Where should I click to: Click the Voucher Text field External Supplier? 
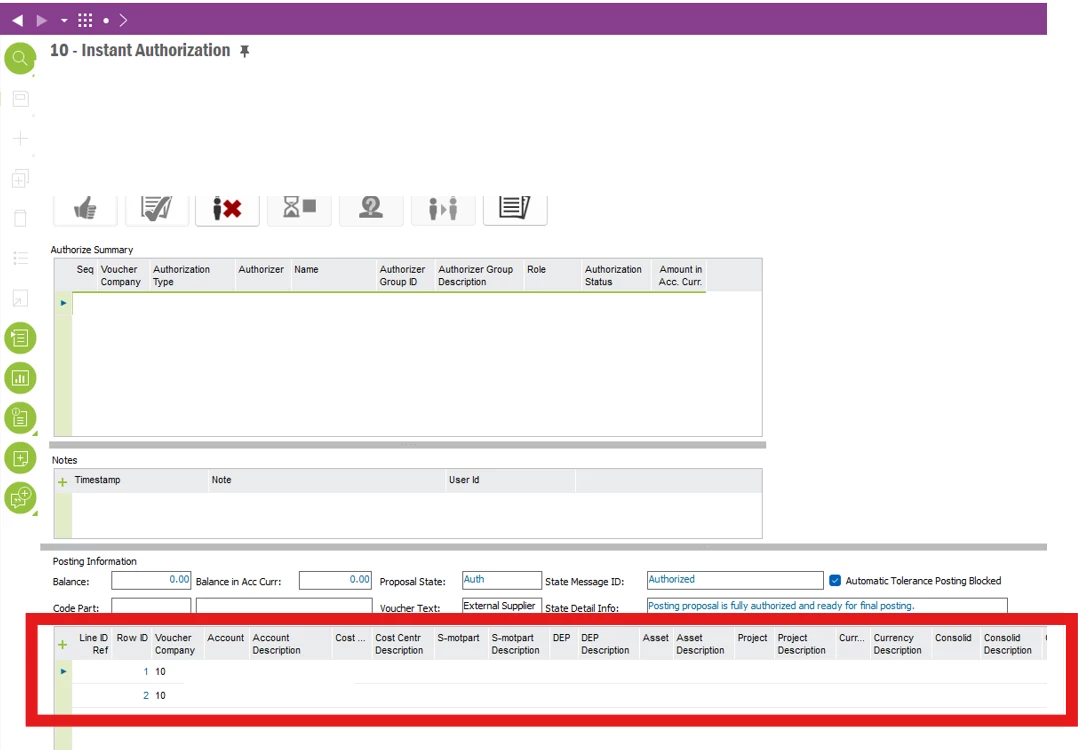coord(502,606)
